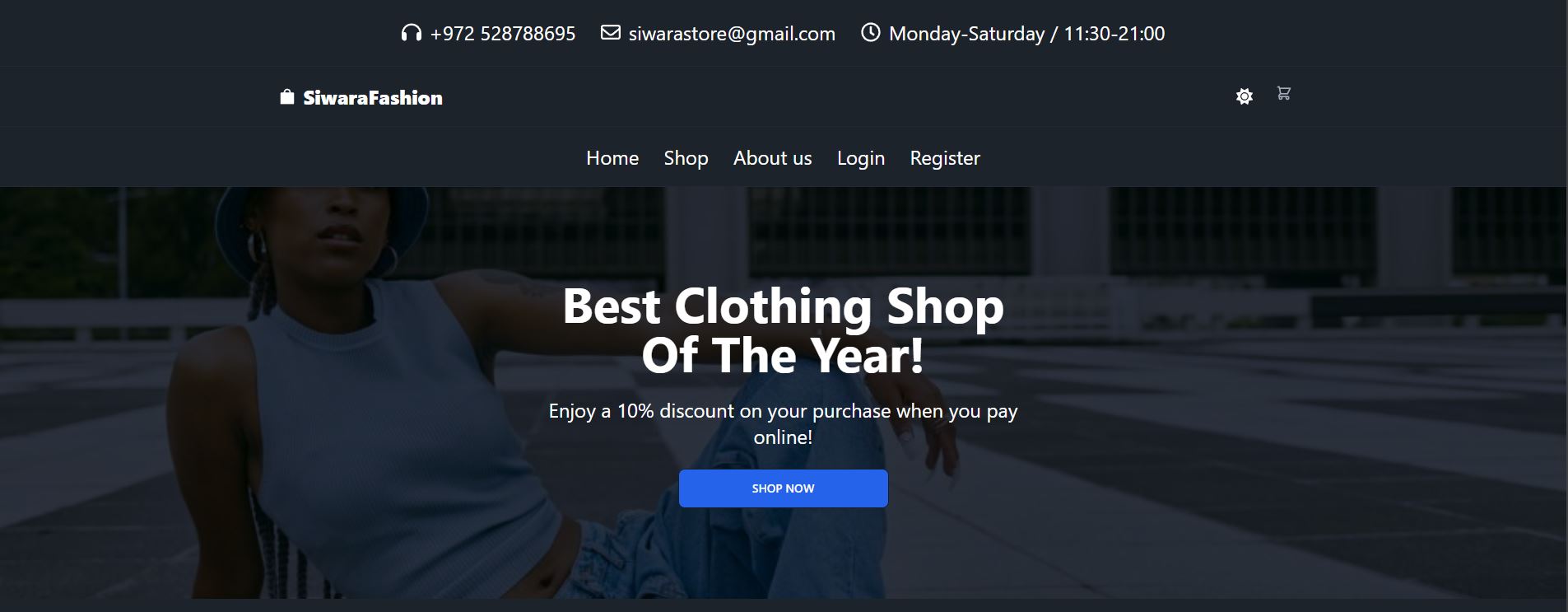The image size is (1568, 612).
Task: Click the SHOP NOW button
Action: (784, 488)
